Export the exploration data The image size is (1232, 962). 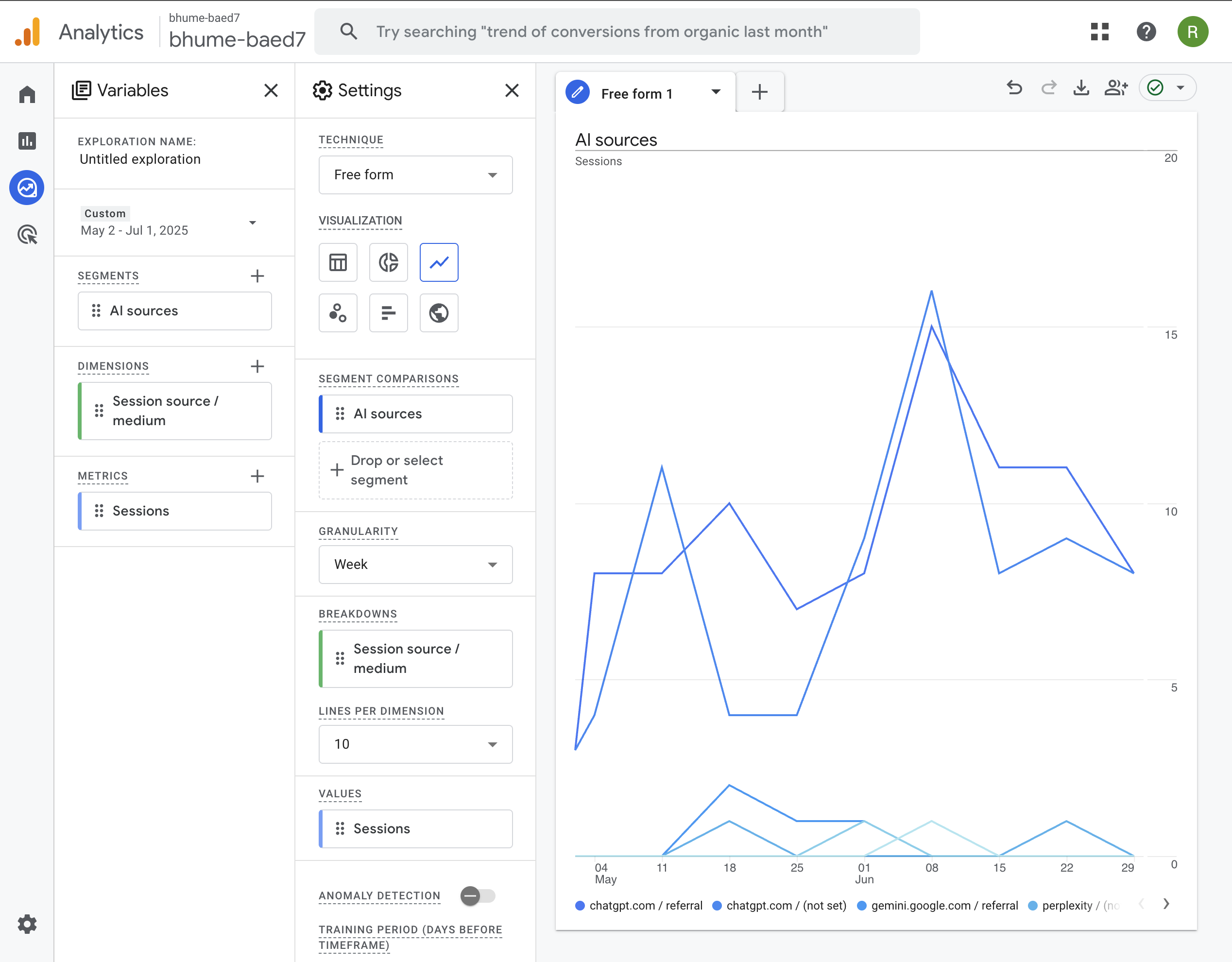click(1081, 88)
